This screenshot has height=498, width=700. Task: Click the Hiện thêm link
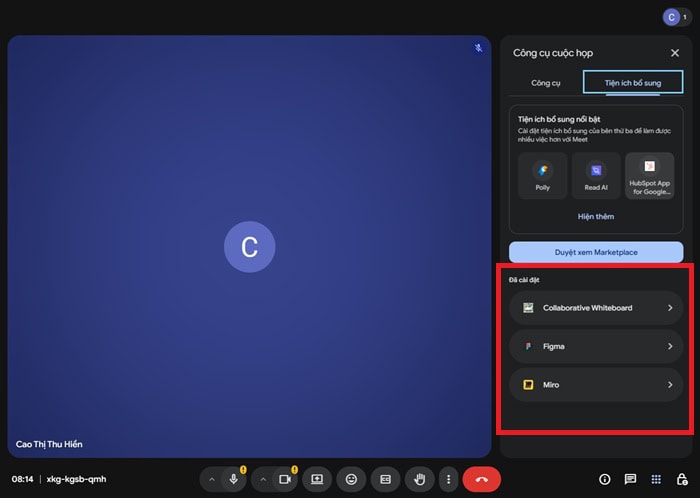click(x=596, y=216)
